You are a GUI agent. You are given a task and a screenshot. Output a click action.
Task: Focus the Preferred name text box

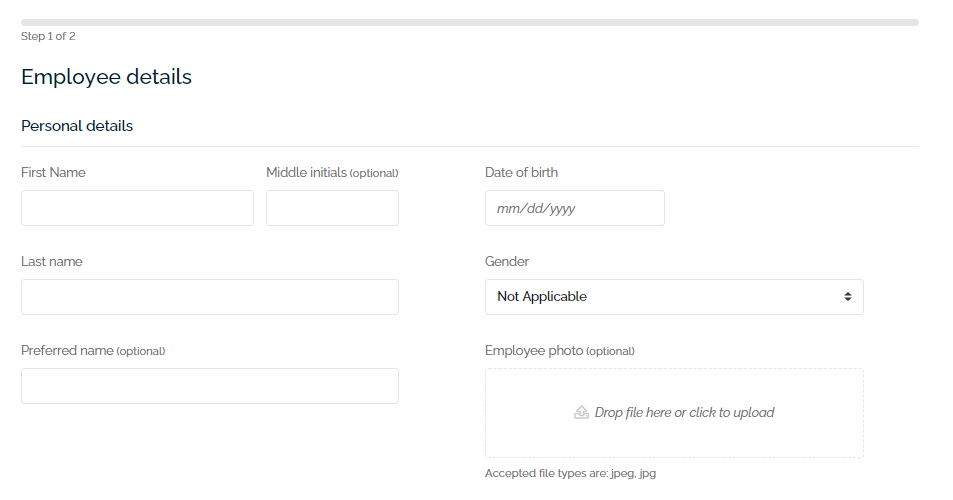(x=209, y=386)
